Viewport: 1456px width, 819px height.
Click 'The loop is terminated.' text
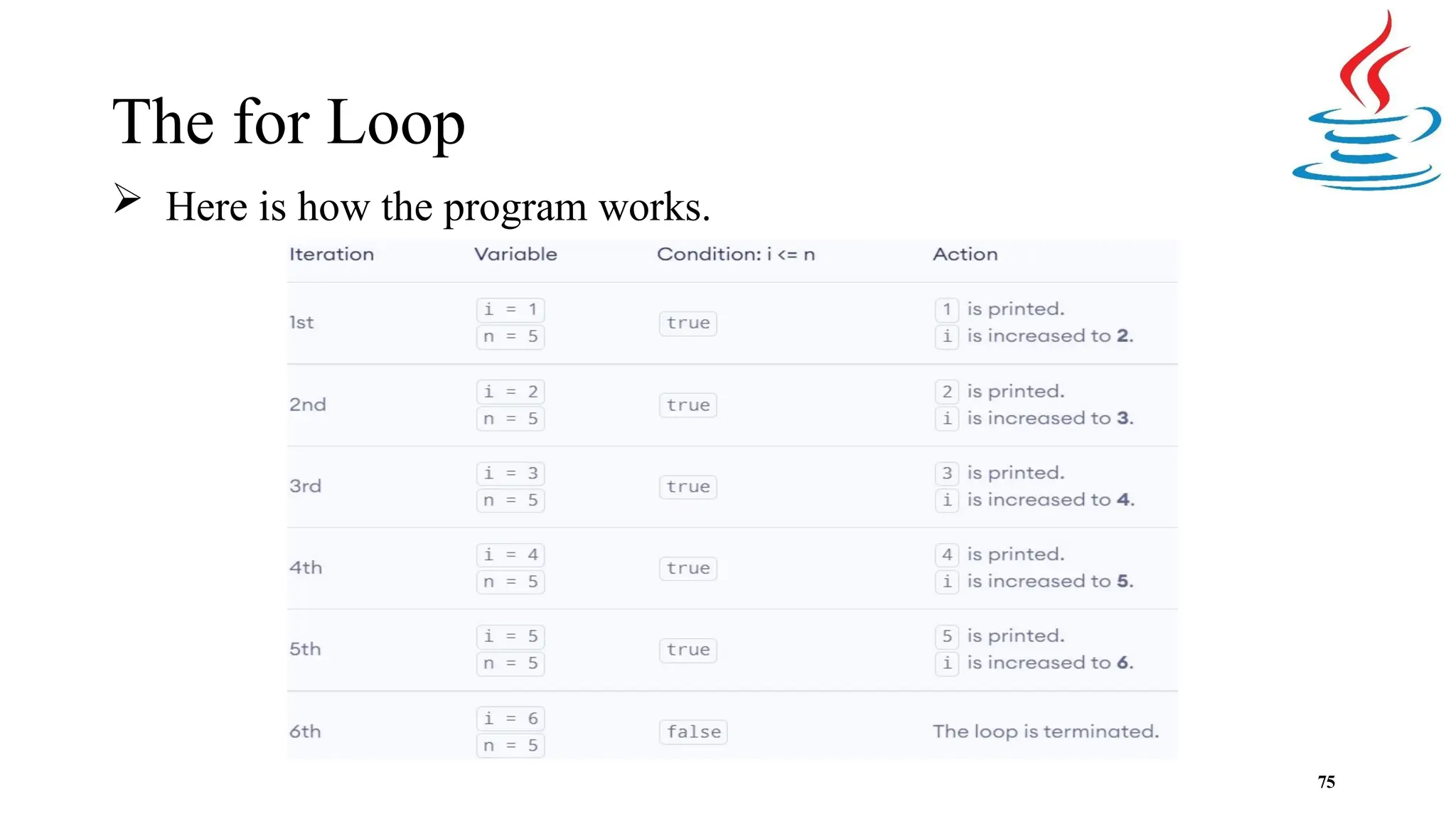1046,732
